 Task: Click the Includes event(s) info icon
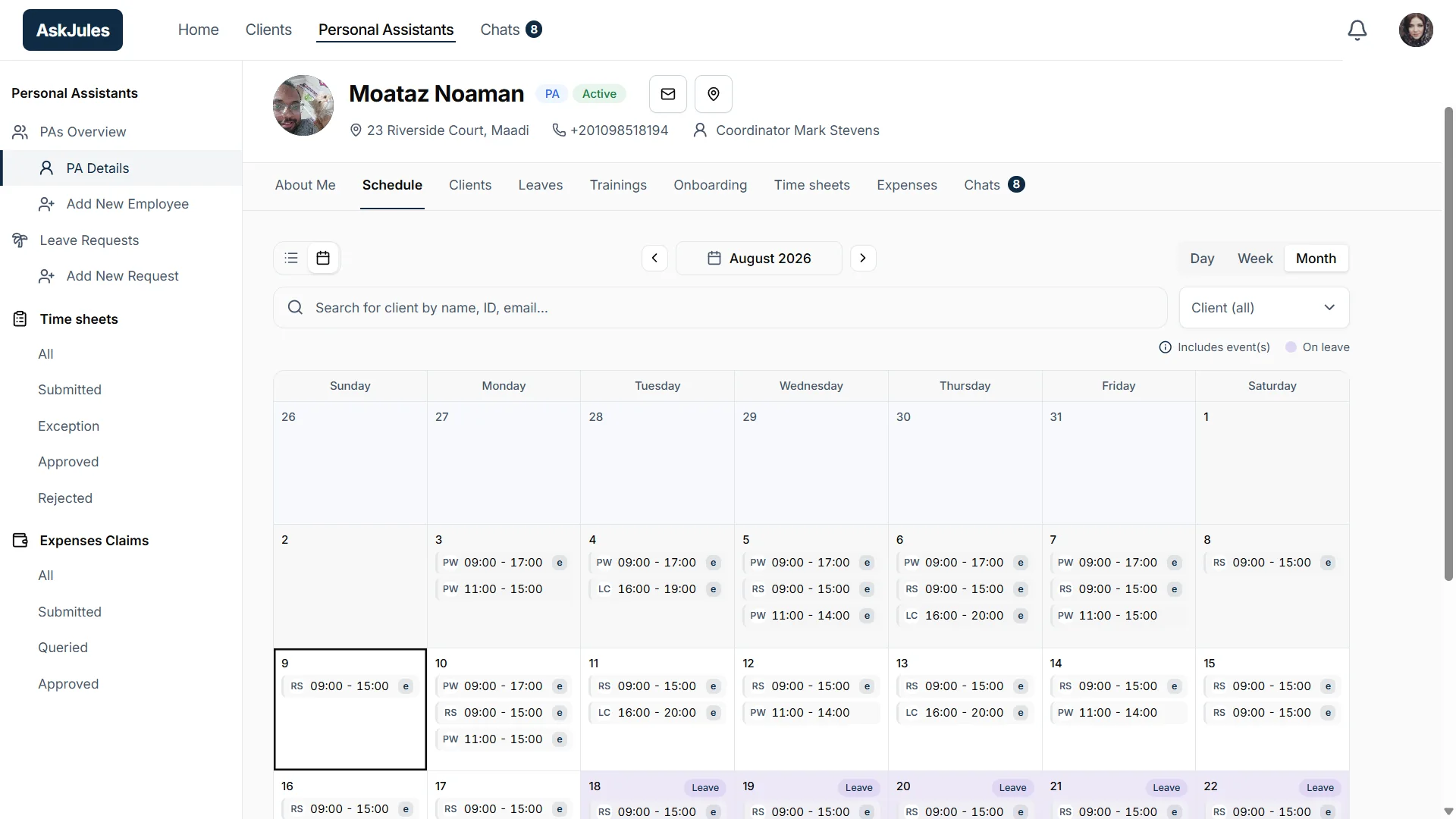[1166, 347]
